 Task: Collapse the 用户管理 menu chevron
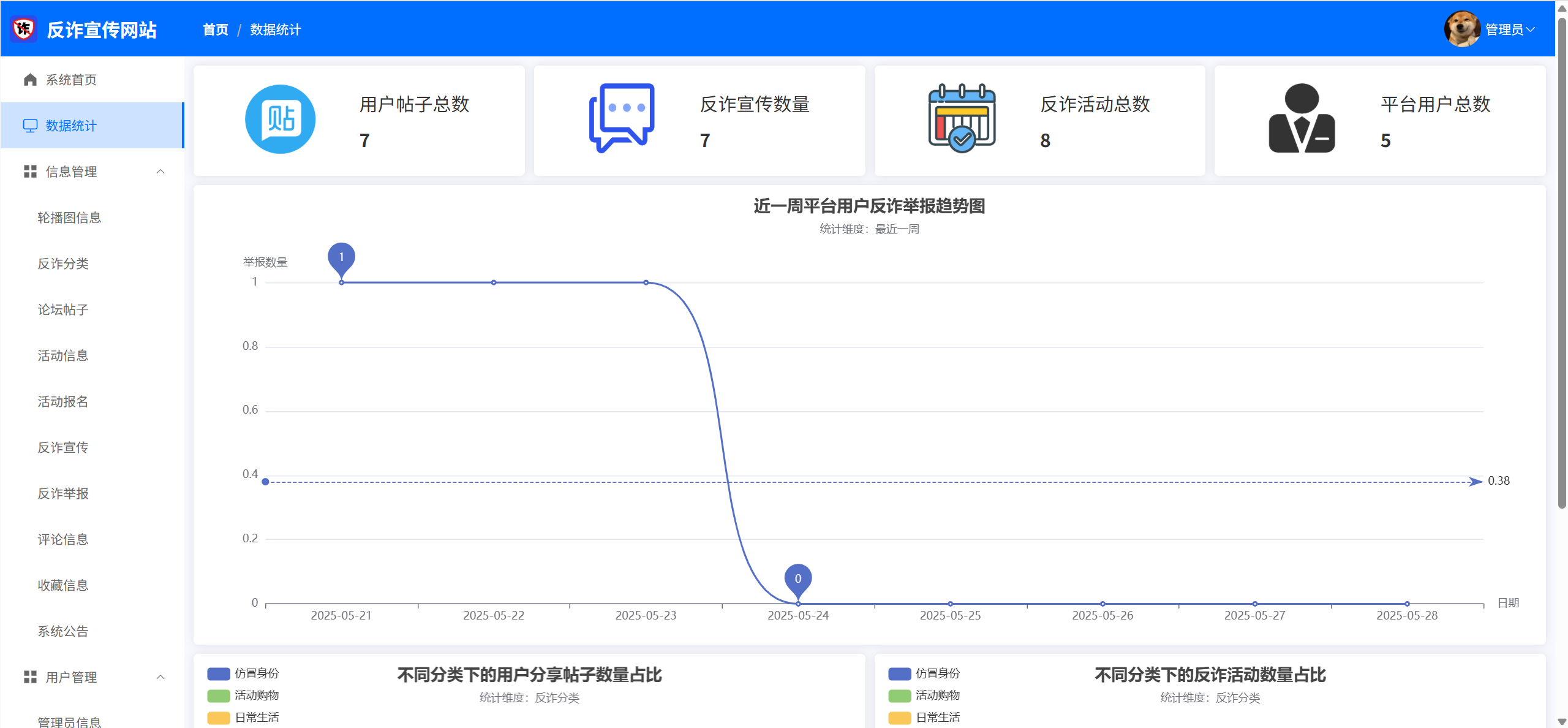pos(160,677)
